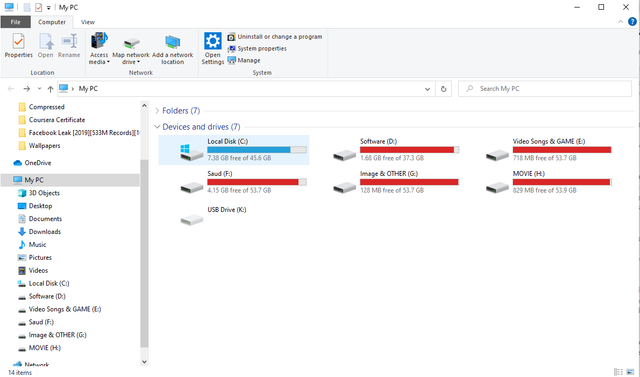Collapse the ribbon with the chevron
The image size is (640, 377).
point(620,22)
